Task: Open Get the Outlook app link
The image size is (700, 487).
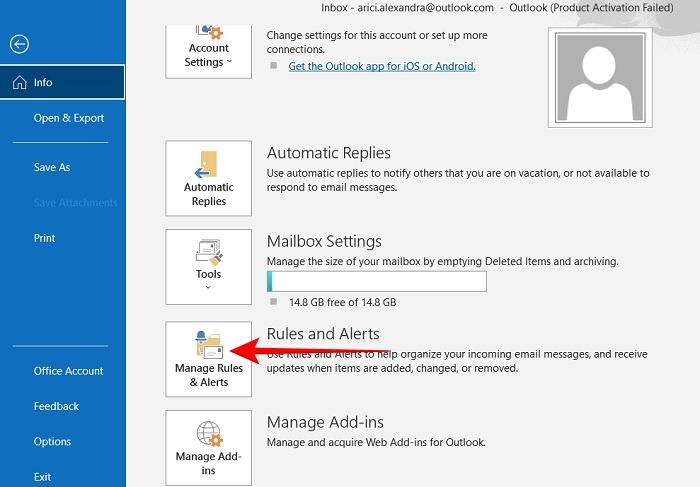Action: tap(382, 66)
